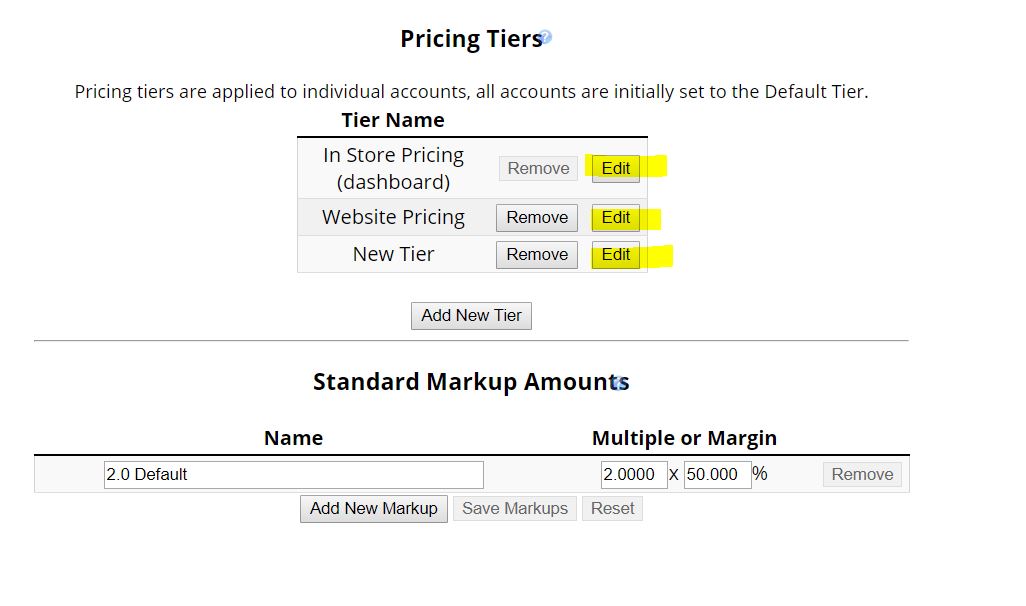Image resolution: width=1026 pixels, height=606 pixels.
Task: Add a new pricing tier
Action: (x=471, y=315)
